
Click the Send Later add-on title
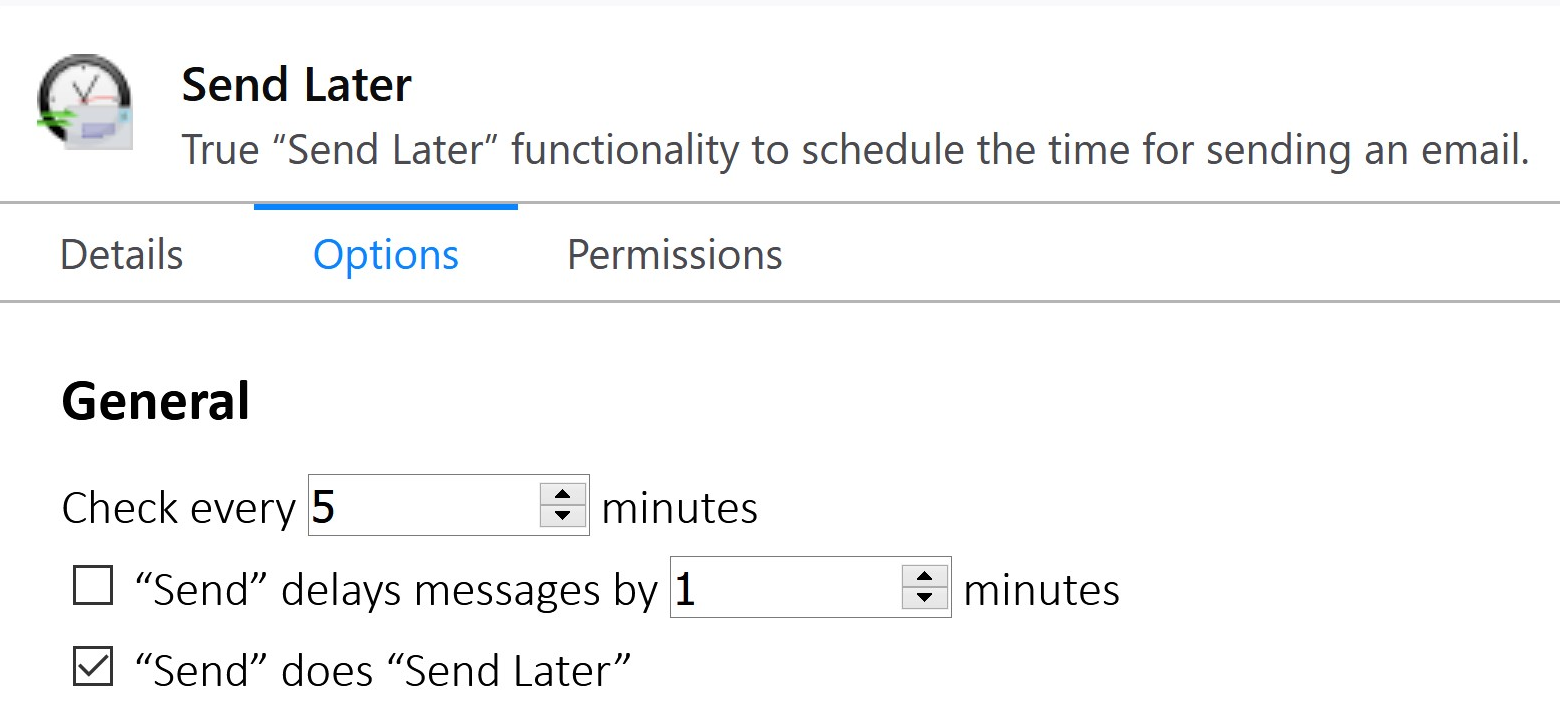tap(297, 85)
